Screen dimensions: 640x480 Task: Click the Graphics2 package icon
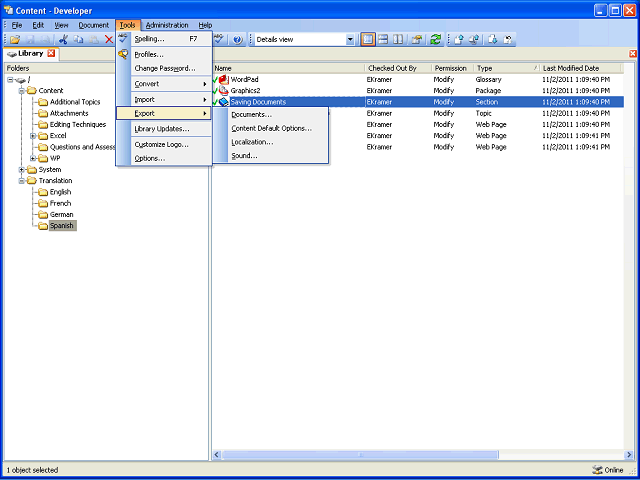[x=224, y=91]
